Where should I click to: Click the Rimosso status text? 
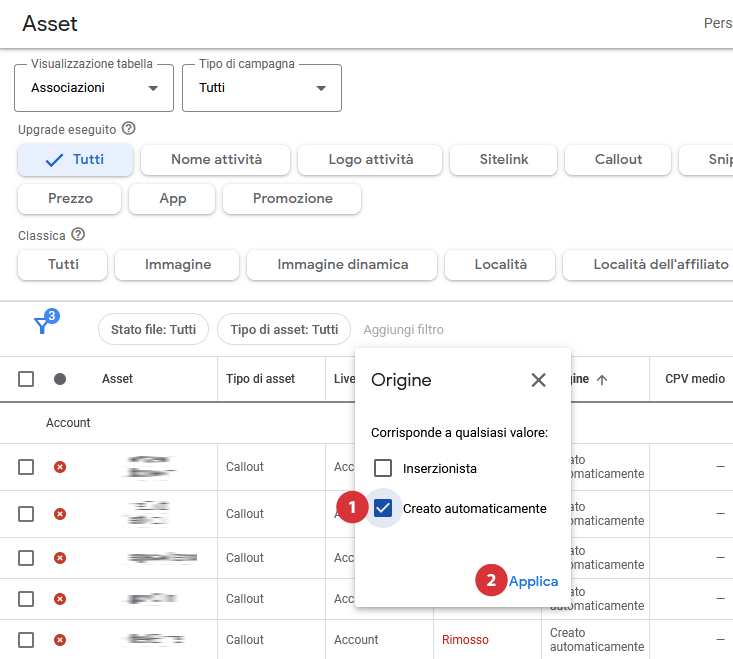[465, 640]
